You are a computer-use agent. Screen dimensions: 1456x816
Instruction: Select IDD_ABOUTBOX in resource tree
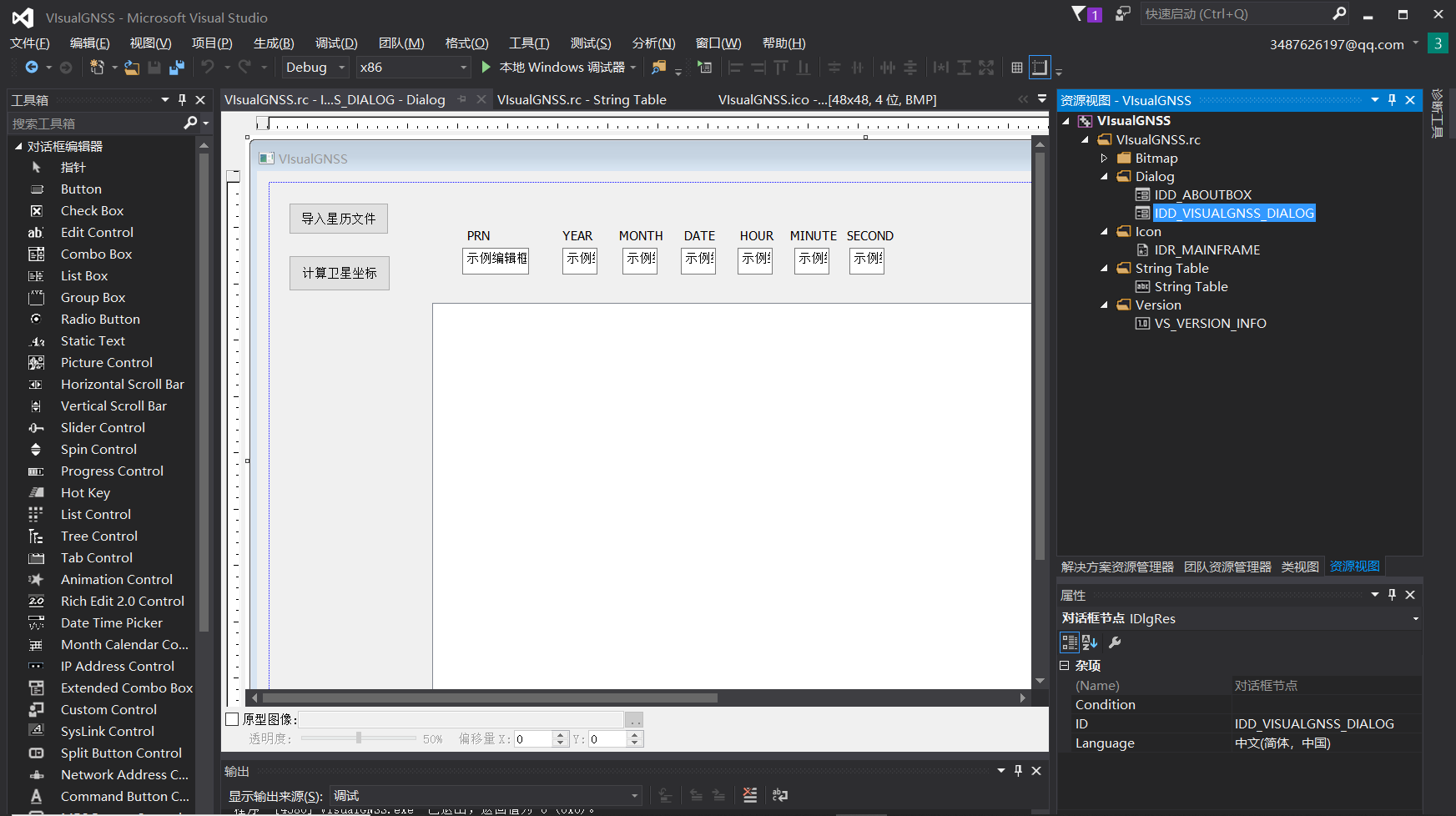click(x=1202, y=195)
